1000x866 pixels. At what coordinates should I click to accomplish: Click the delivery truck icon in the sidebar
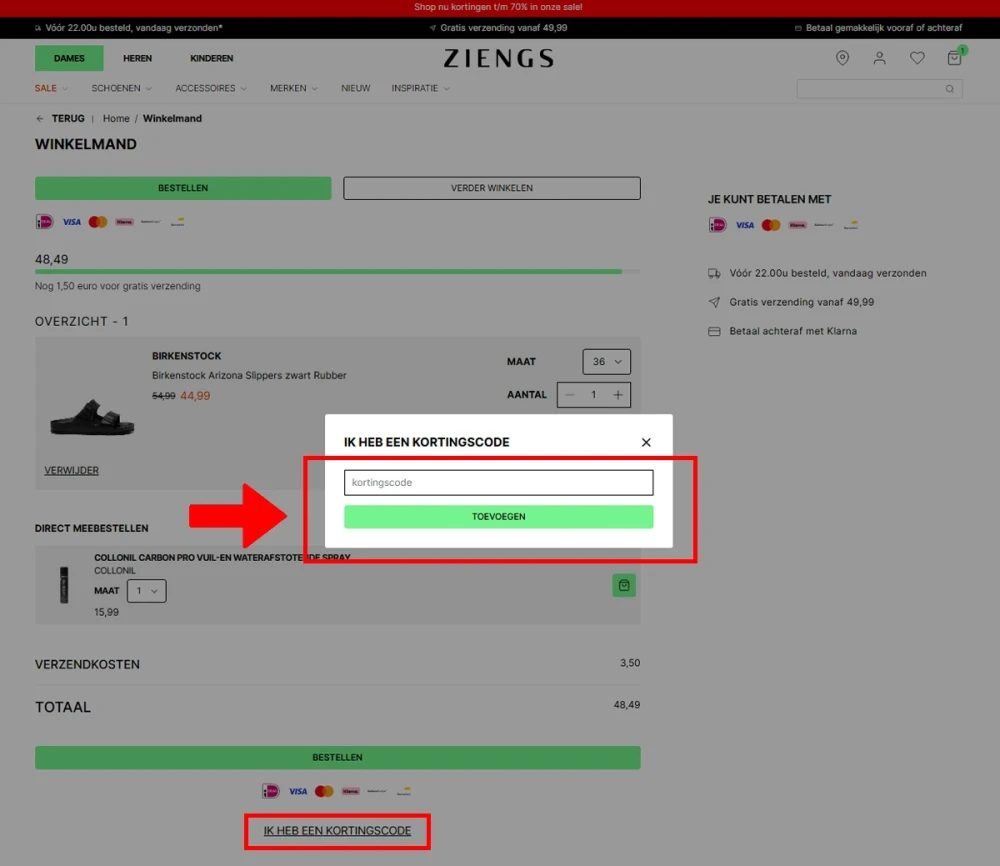(x=714, y=274)
